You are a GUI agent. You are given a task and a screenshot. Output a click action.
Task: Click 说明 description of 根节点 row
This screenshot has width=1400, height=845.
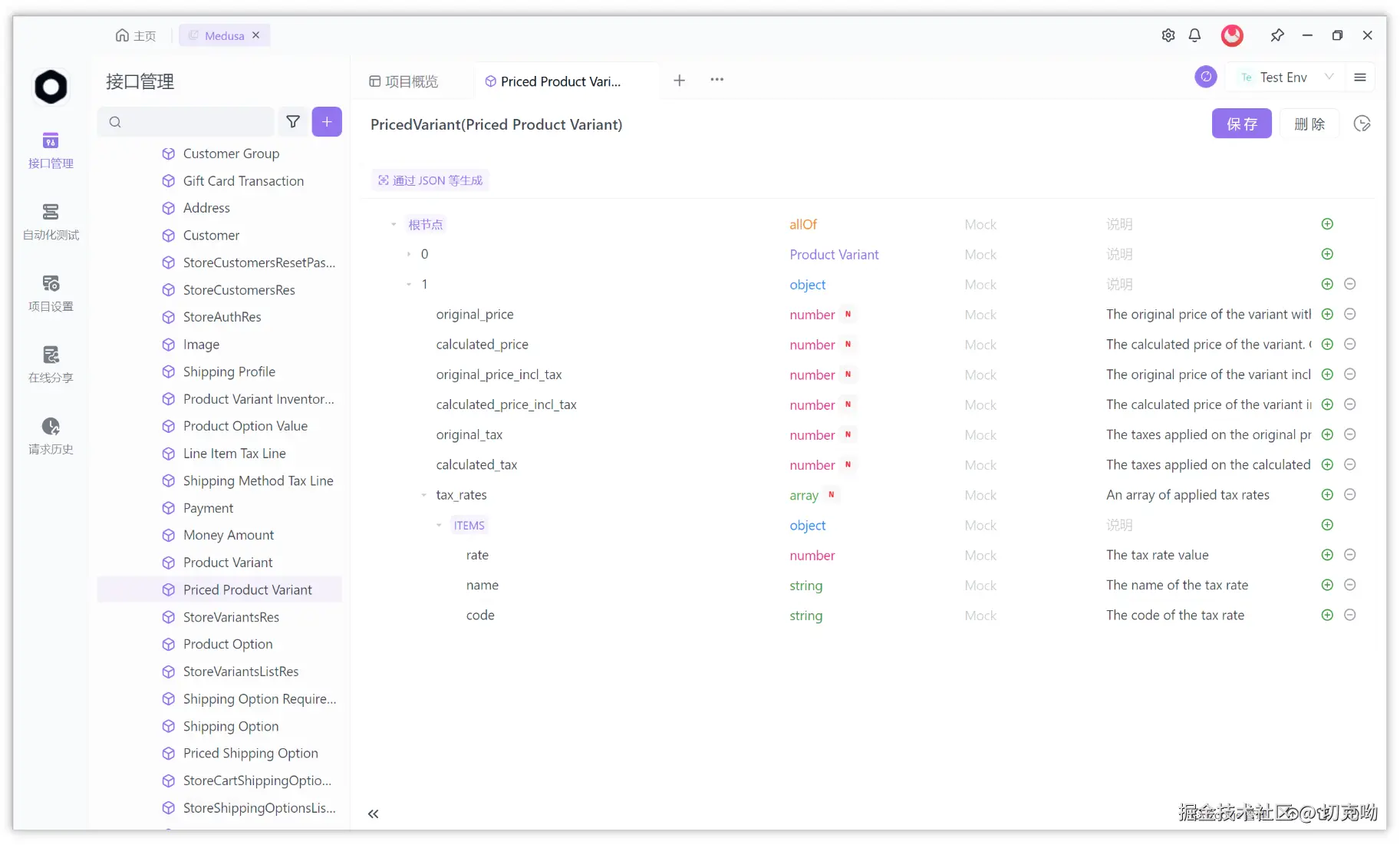pos(1119,224)
